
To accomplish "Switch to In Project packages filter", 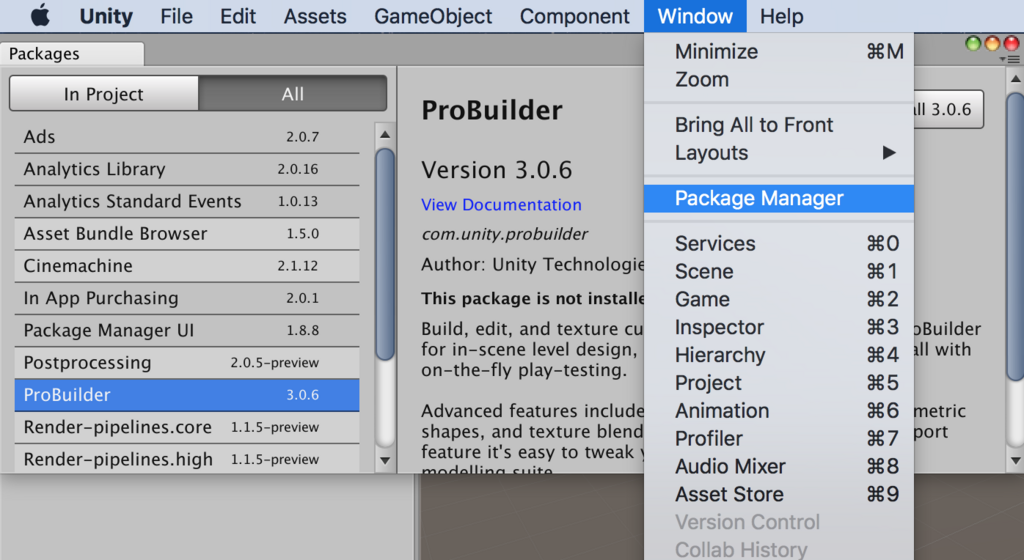I will [x=104, y=94].
